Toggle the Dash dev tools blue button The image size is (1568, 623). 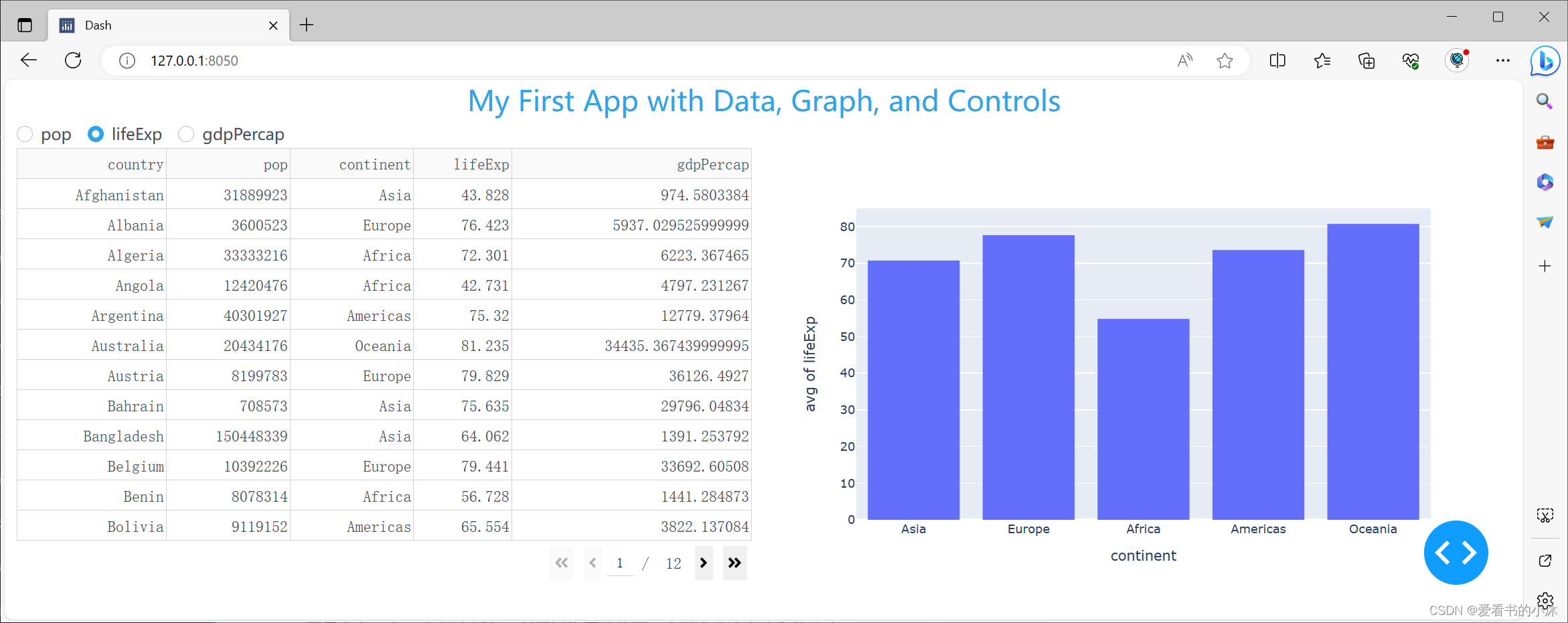tap(1456, 553)
